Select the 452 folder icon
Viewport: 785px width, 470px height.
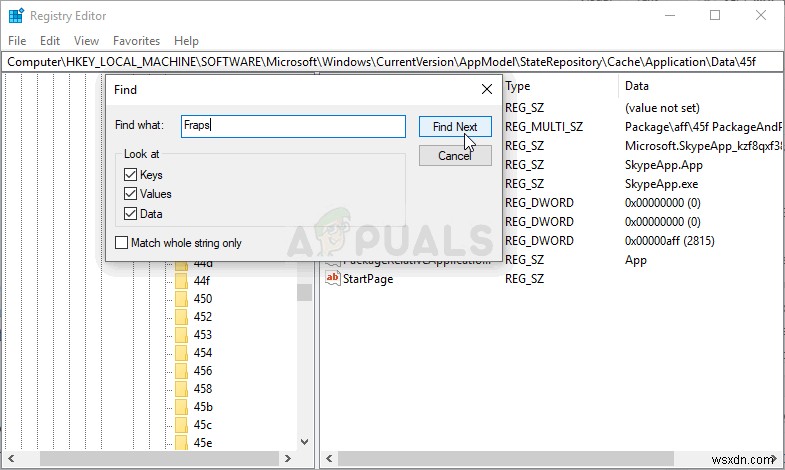coord(181,317)
